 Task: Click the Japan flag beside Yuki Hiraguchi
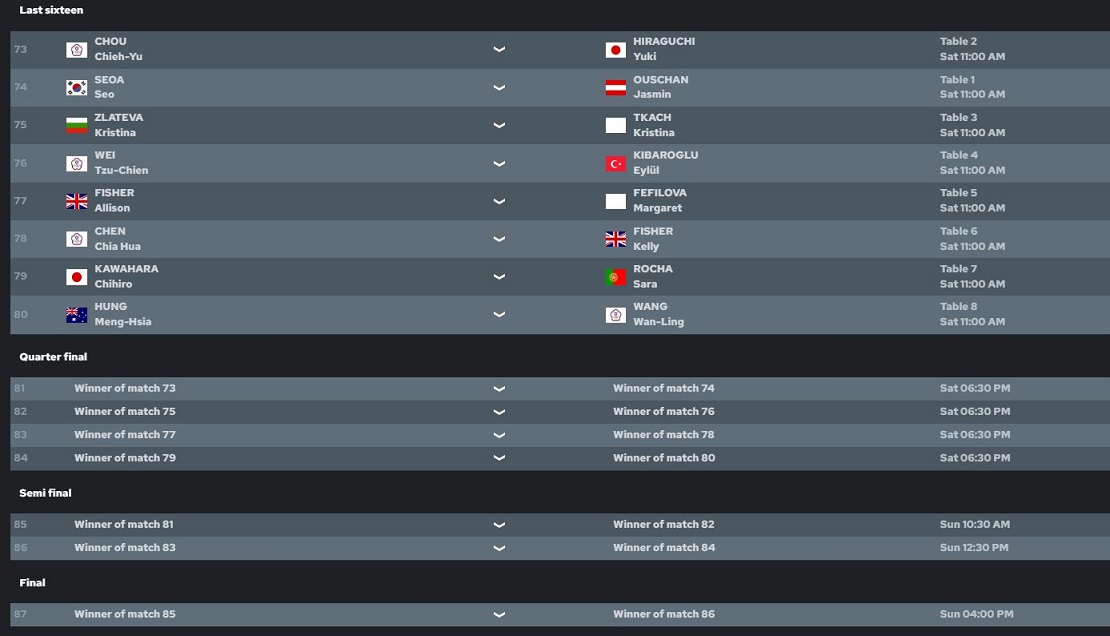pyautogui.click(x=616, y=49)
